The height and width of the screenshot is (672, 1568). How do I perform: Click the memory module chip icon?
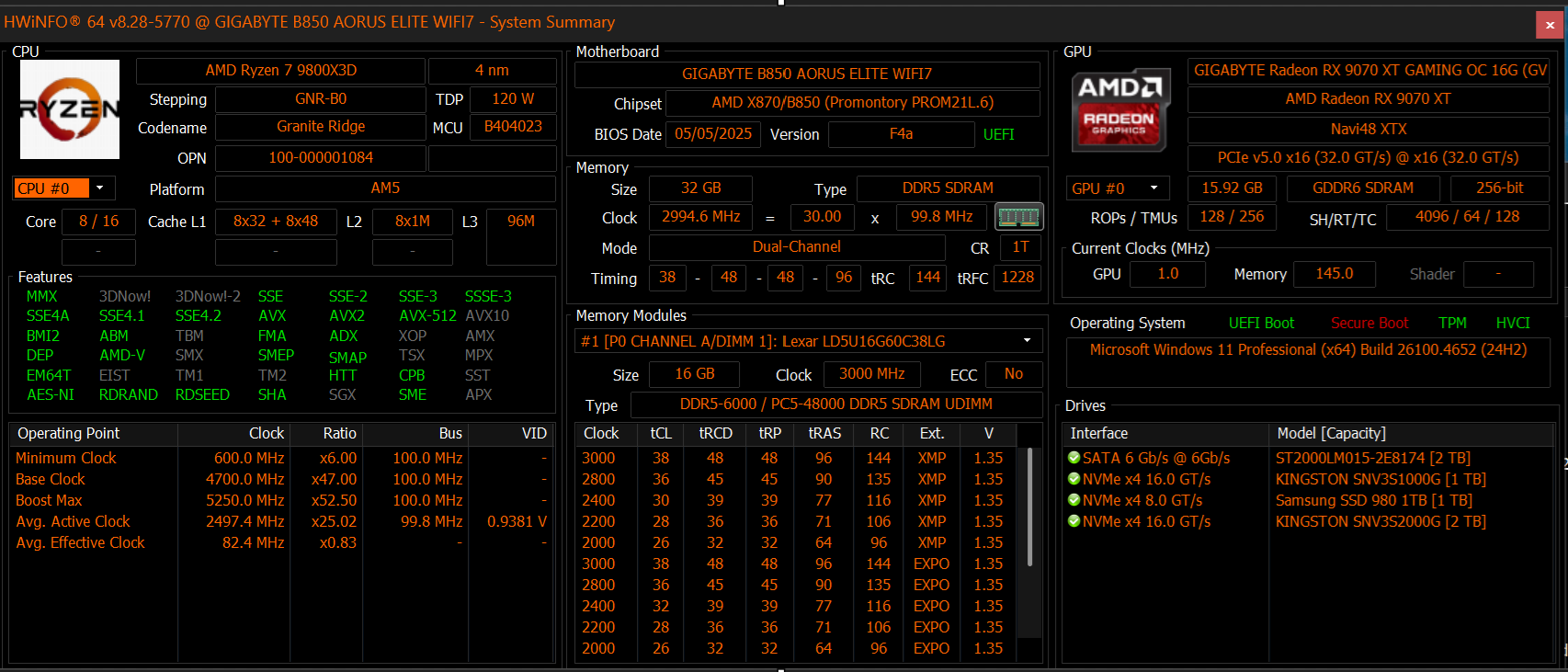click(x=1018, y=217)
